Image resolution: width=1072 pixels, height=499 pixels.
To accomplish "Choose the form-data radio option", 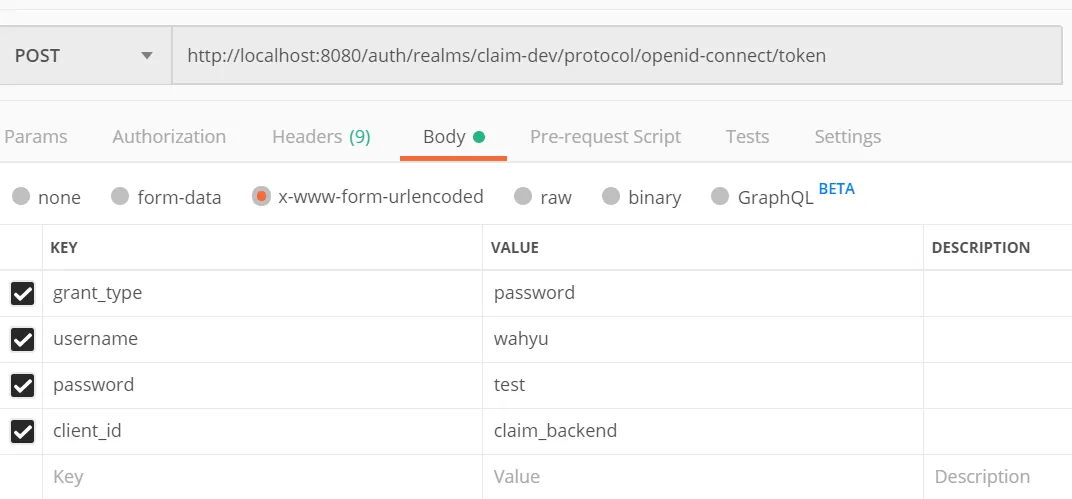I will tap(121, 197).
